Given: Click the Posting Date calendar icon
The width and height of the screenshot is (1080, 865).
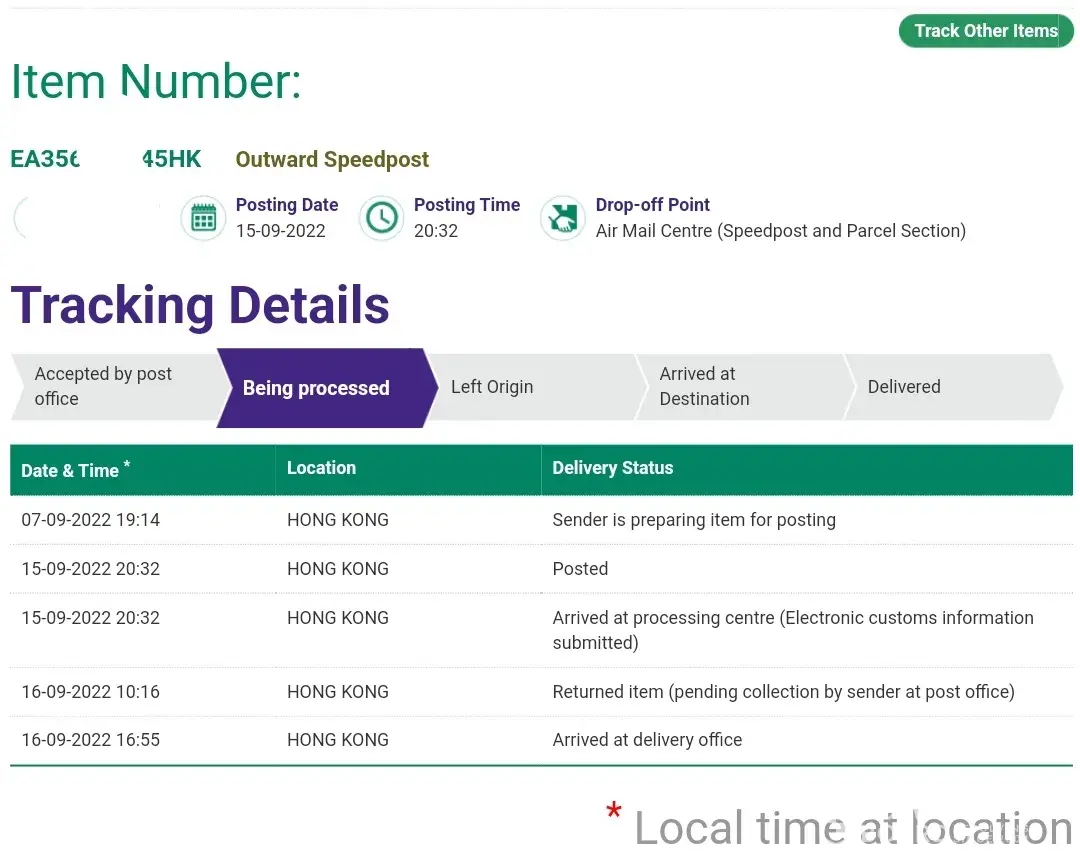Looking at the screenshot, I should [x=203, y=218].
